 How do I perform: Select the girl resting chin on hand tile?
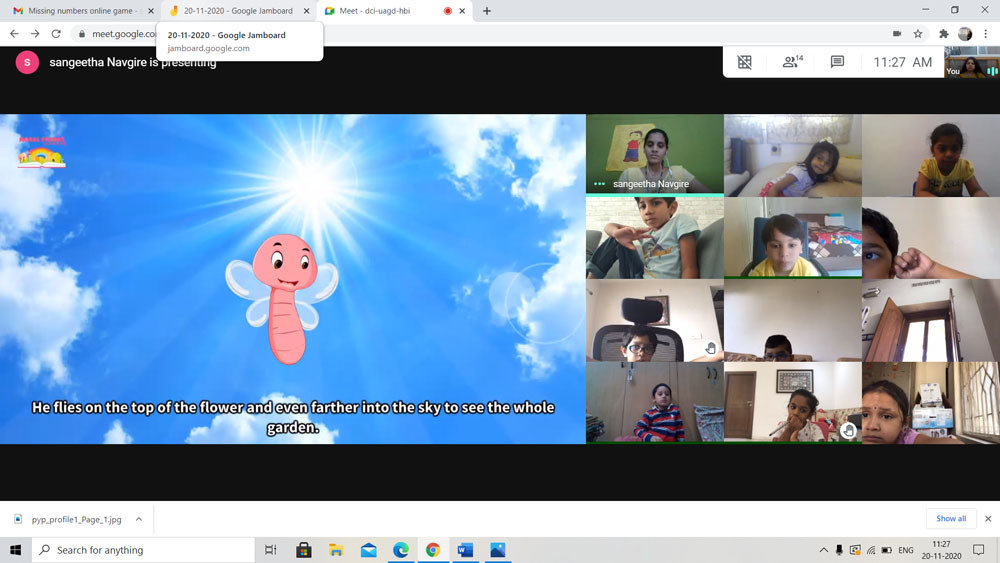[793, 403]
